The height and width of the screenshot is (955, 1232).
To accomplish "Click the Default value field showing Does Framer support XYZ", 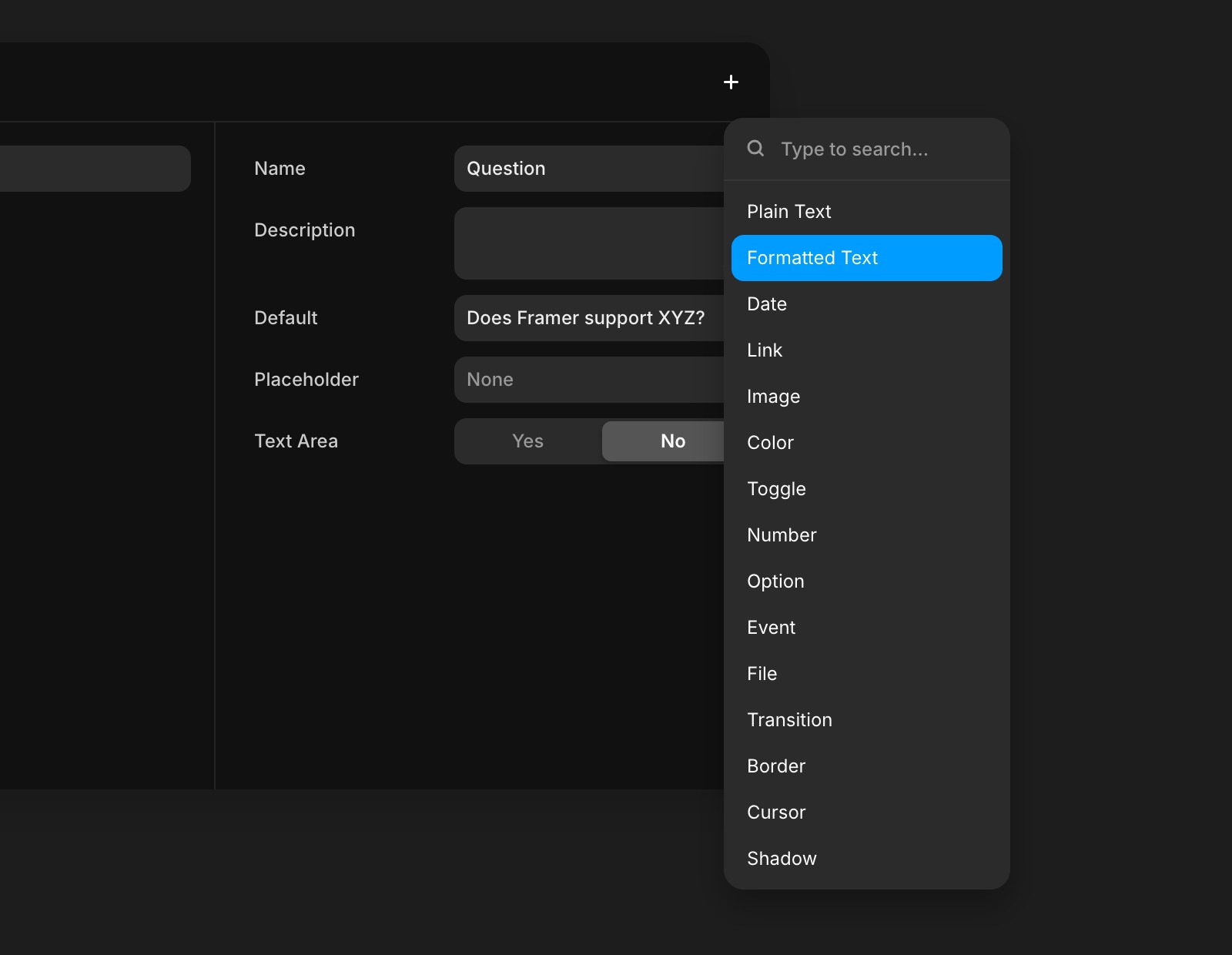I will coord(585,317).
